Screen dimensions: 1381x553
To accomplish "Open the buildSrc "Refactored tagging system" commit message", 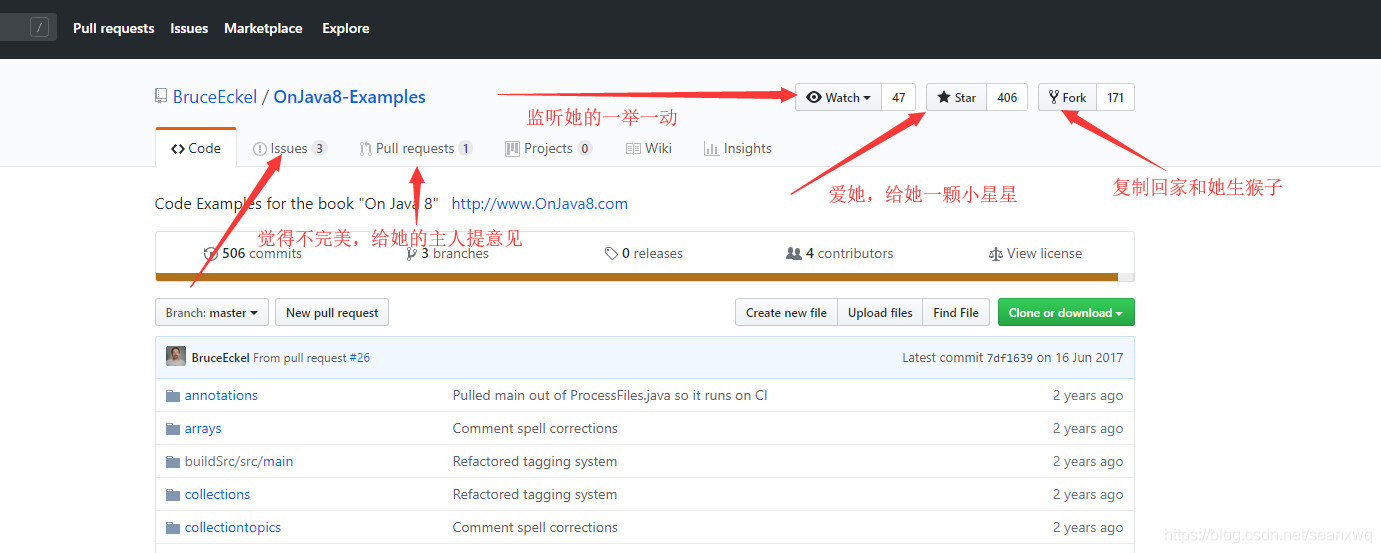I will 535,461.
